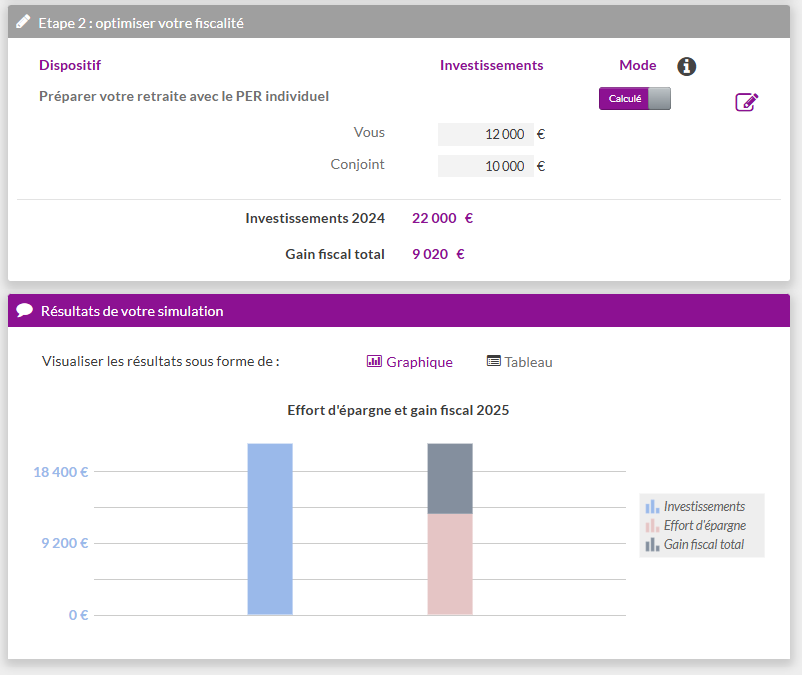
Task: Toggle the Calculé mode switch
Action: click(x=635, y=98)
